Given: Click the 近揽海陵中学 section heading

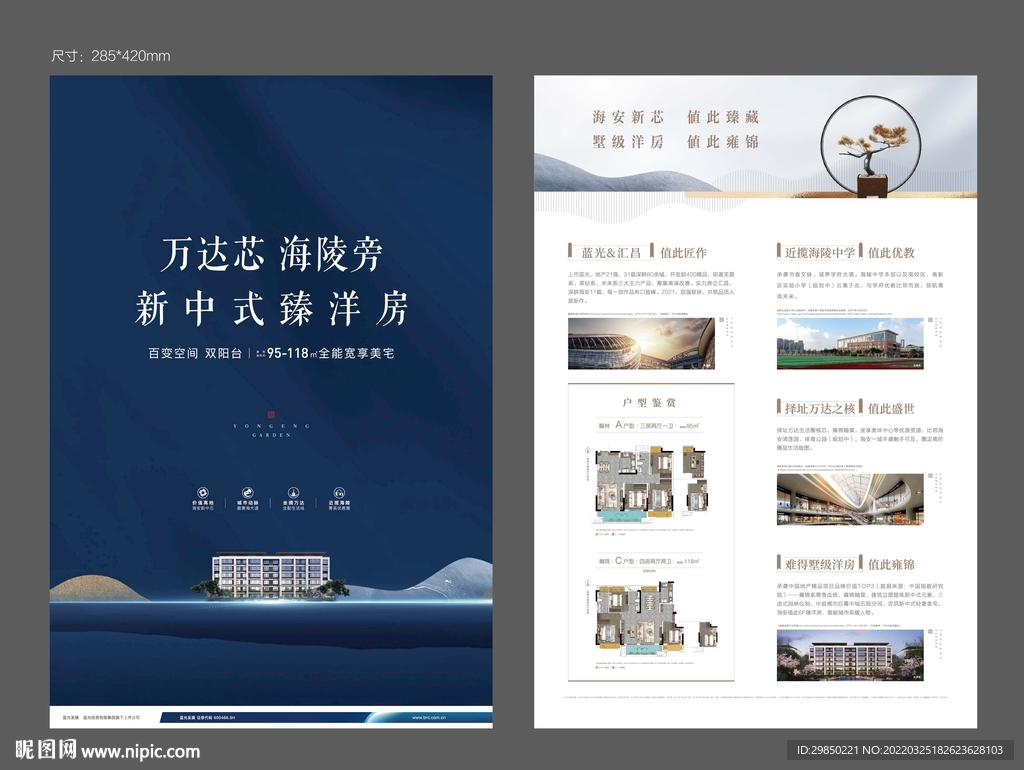Looking at the screenshot, I should click(820, 253).
